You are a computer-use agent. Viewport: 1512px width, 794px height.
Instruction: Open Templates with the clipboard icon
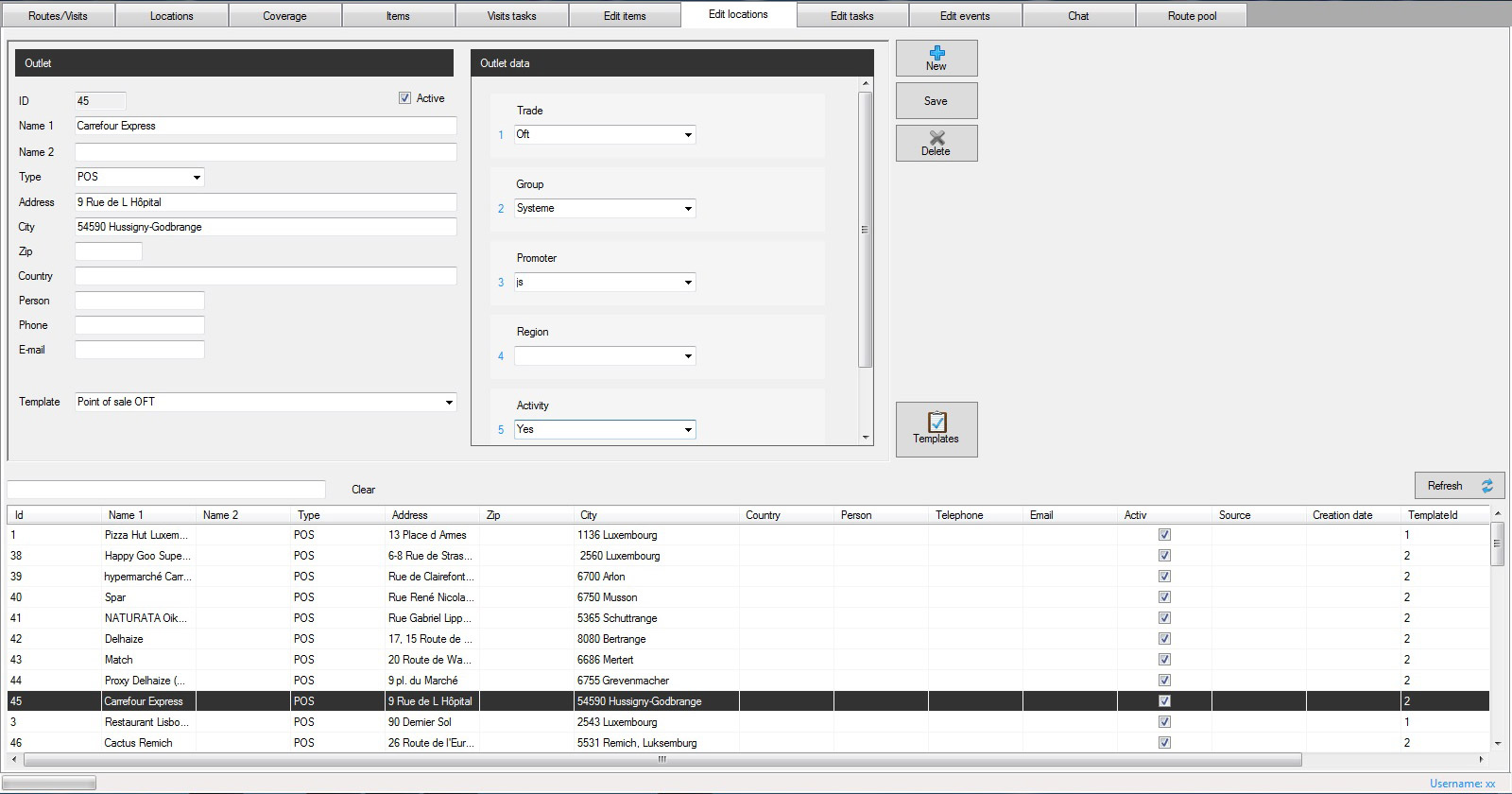[x=936, y=429]
